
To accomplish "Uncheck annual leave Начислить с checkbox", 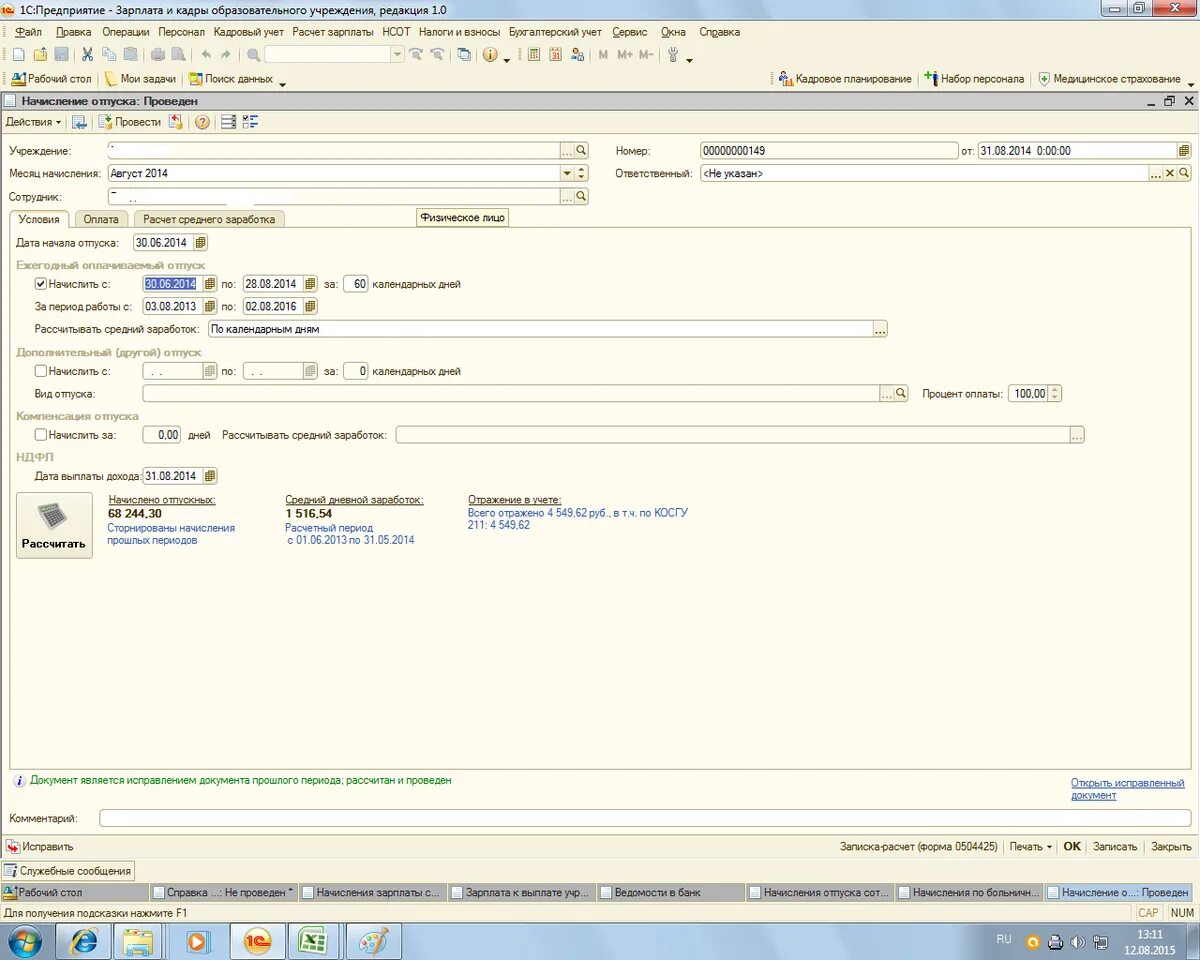I will point(41,284).
